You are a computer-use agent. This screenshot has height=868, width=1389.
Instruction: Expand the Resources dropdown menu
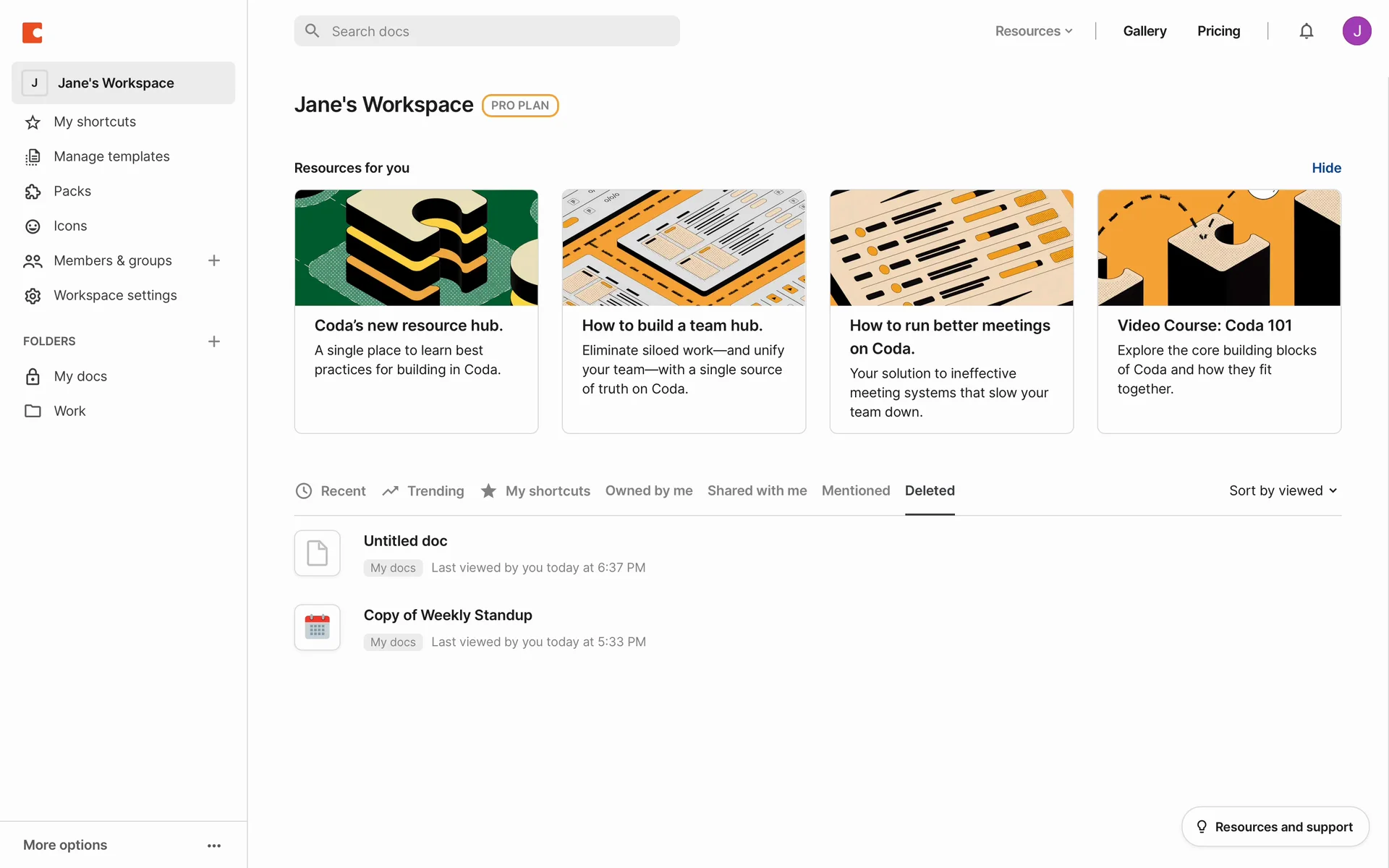pyautogui.click(x=1033, y=31)
